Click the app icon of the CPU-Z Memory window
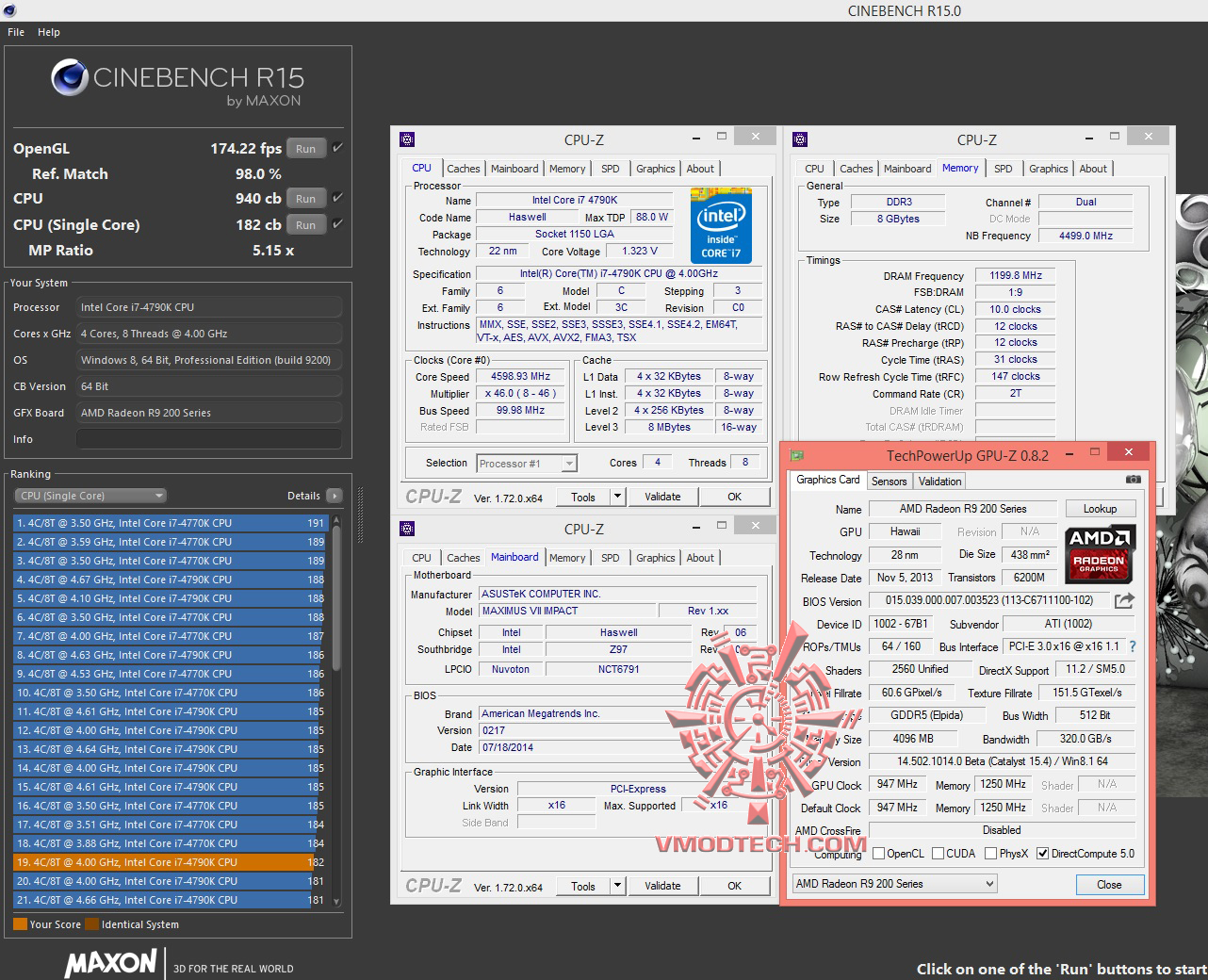1208x980 pixels. [800, 139]
